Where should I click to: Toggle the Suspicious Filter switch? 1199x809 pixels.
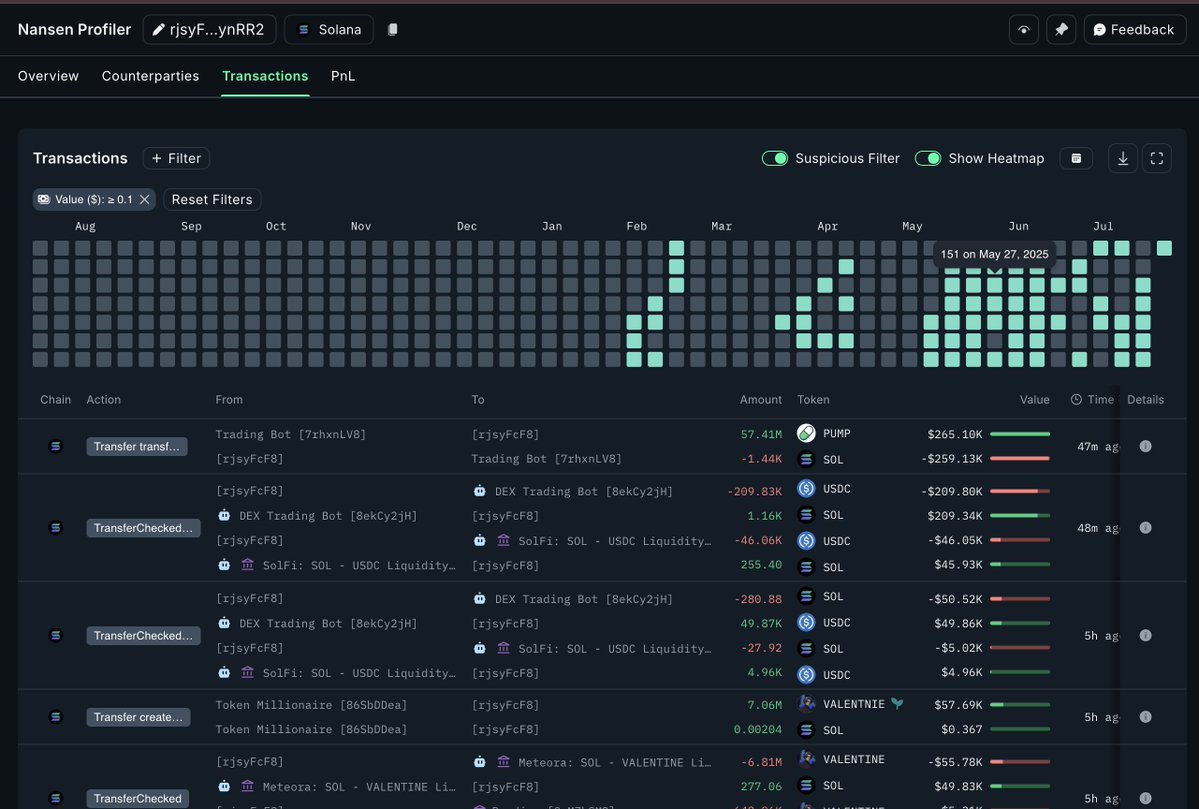pyautogui.click(x=775, y=158)
